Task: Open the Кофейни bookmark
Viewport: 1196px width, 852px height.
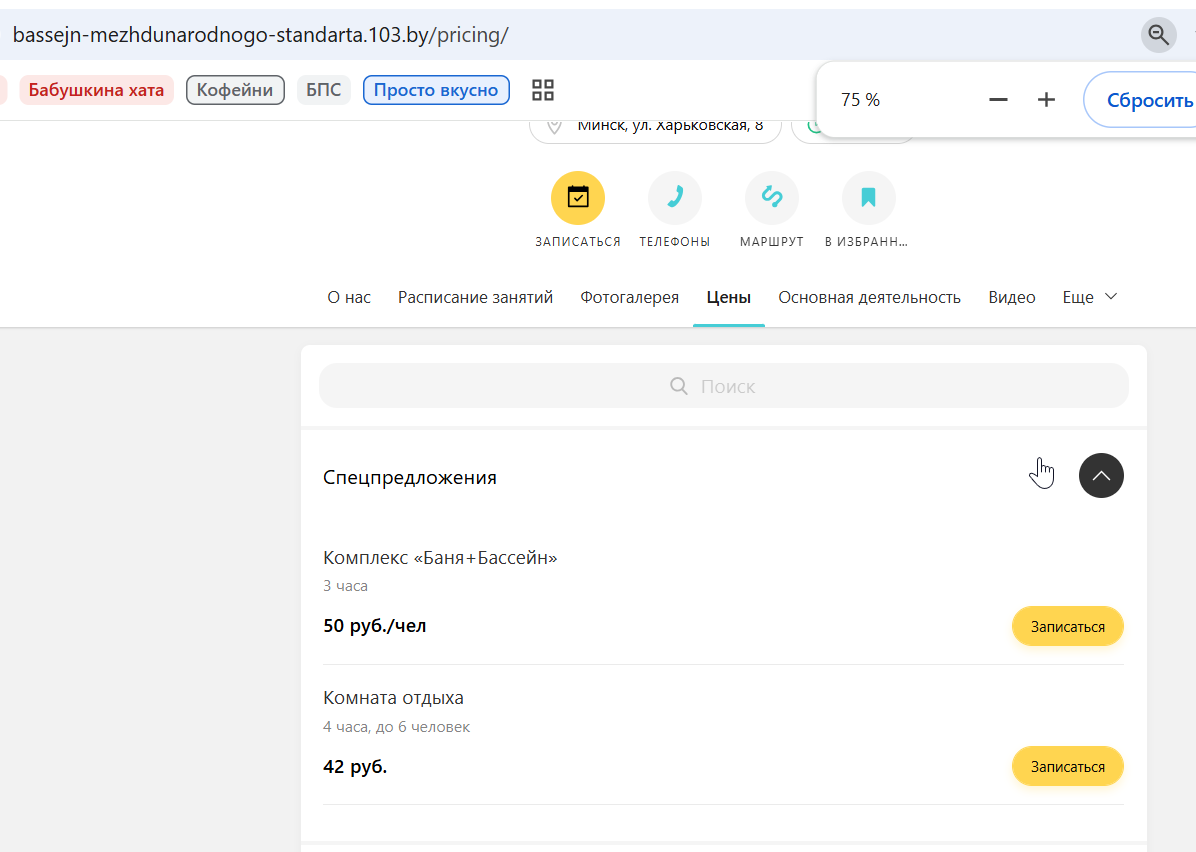Action: [x=235, y=90]
